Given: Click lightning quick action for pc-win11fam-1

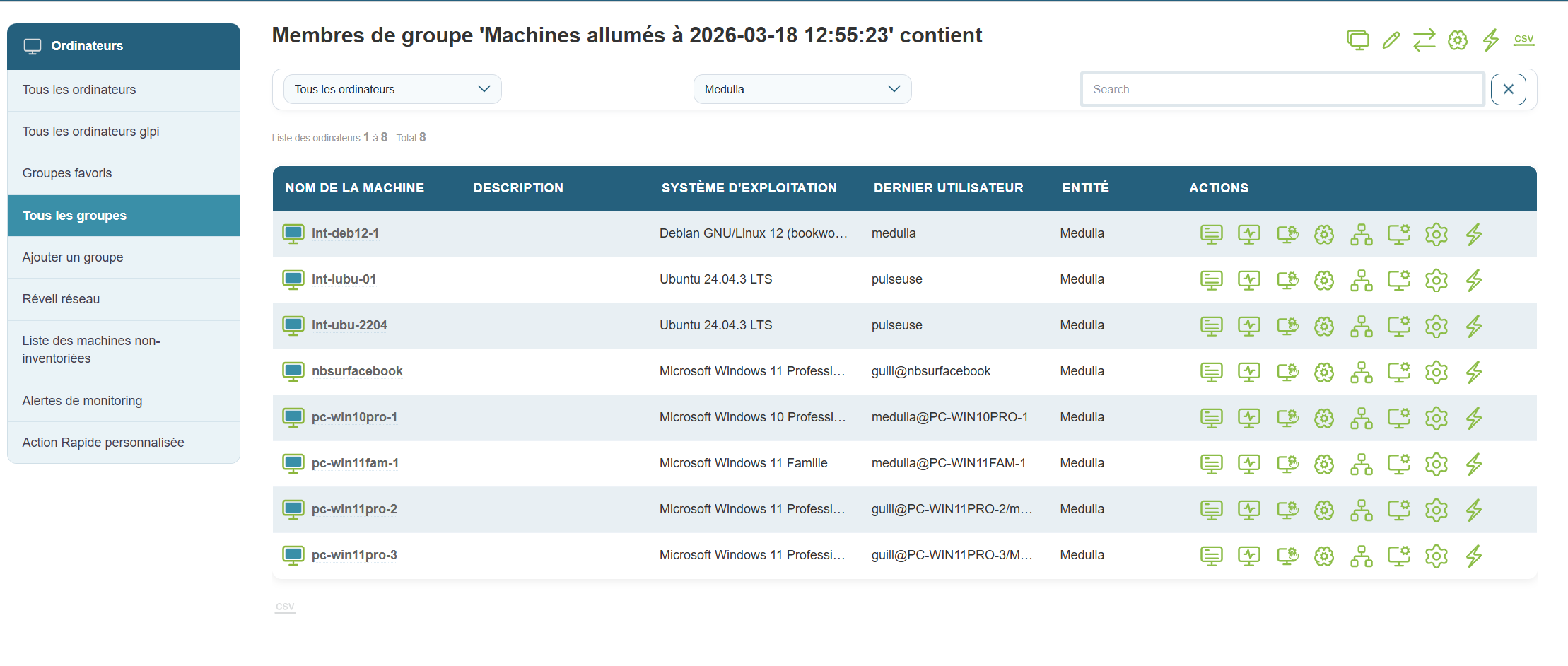Looking at the screenshot, I should pyautogui.click(x=1473, y=464).
